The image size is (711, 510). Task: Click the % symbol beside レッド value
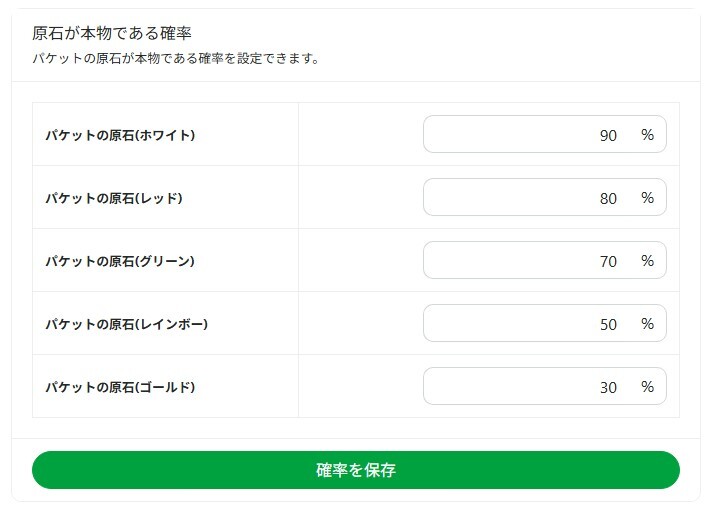coord(647,198)
